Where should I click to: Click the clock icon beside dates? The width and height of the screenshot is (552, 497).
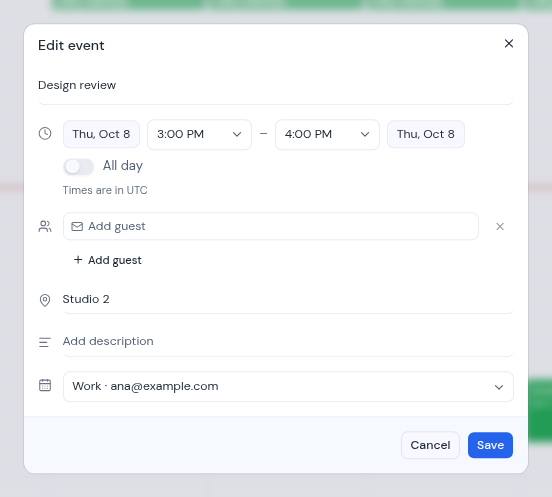[x=45, y=134]
